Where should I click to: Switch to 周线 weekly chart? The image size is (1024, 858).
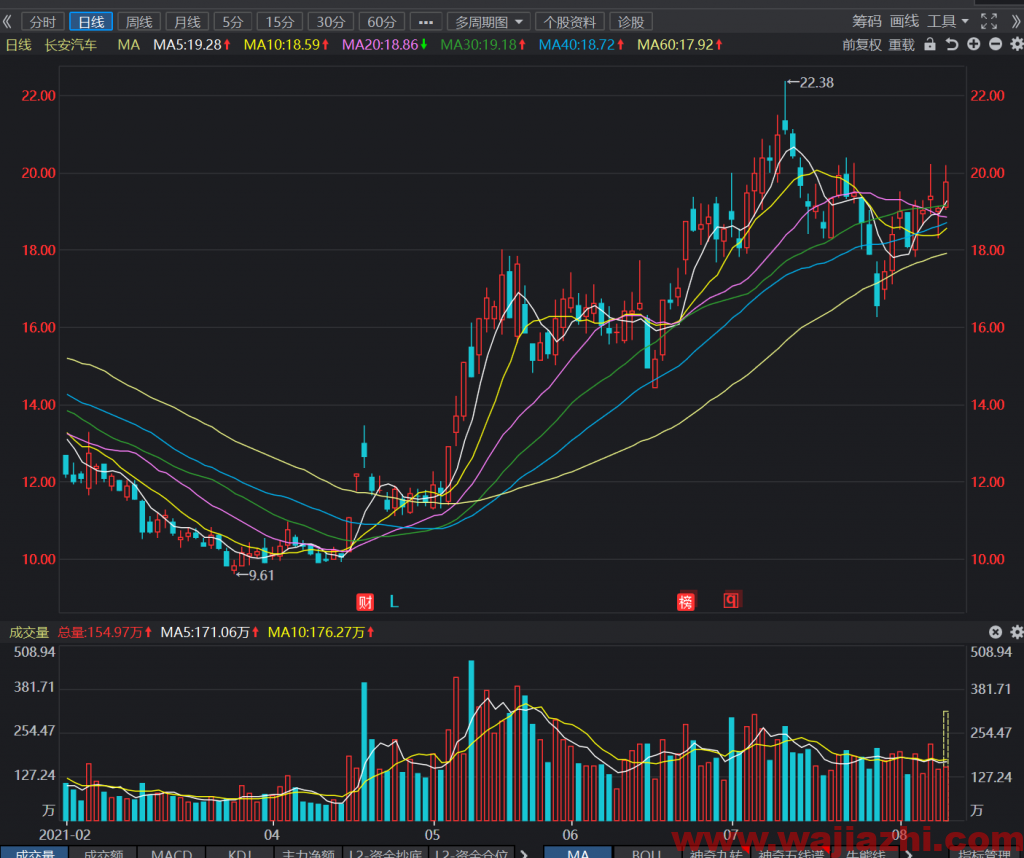(x=139, y=22)
